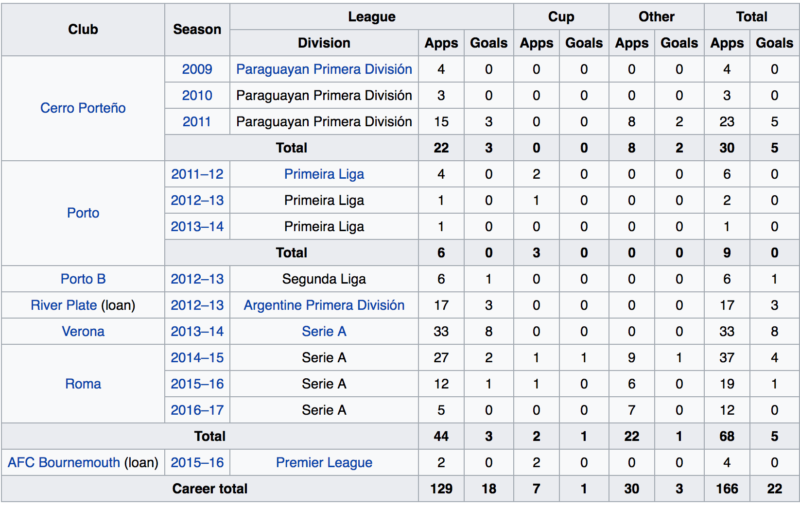The image size is (800, 506).
Task: Open Roma's 2016–17 season link
Action: click(x=197, y=410)
